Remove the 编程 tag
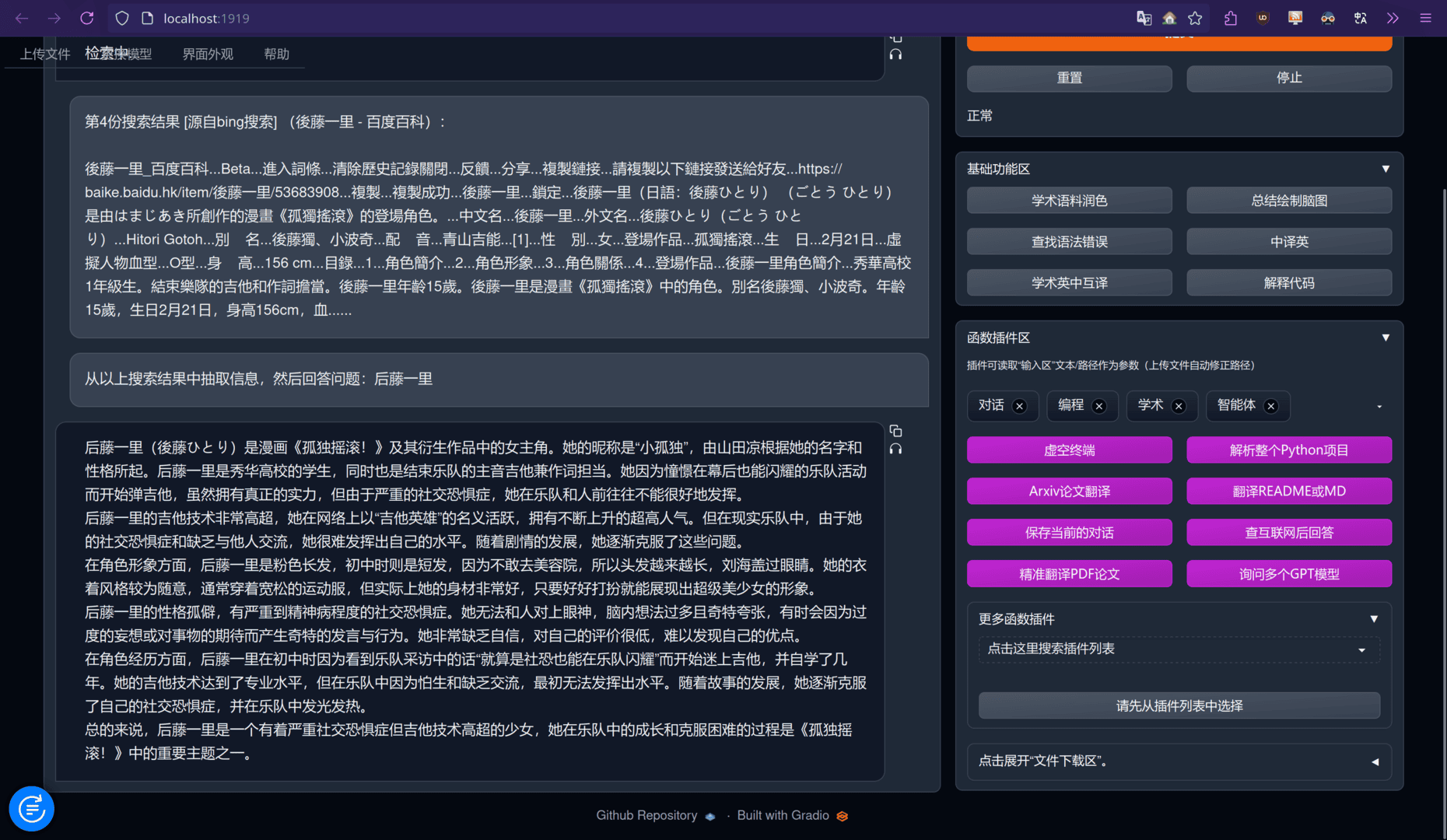Viewport: 1447px width, 840px height. point(1098,406)
